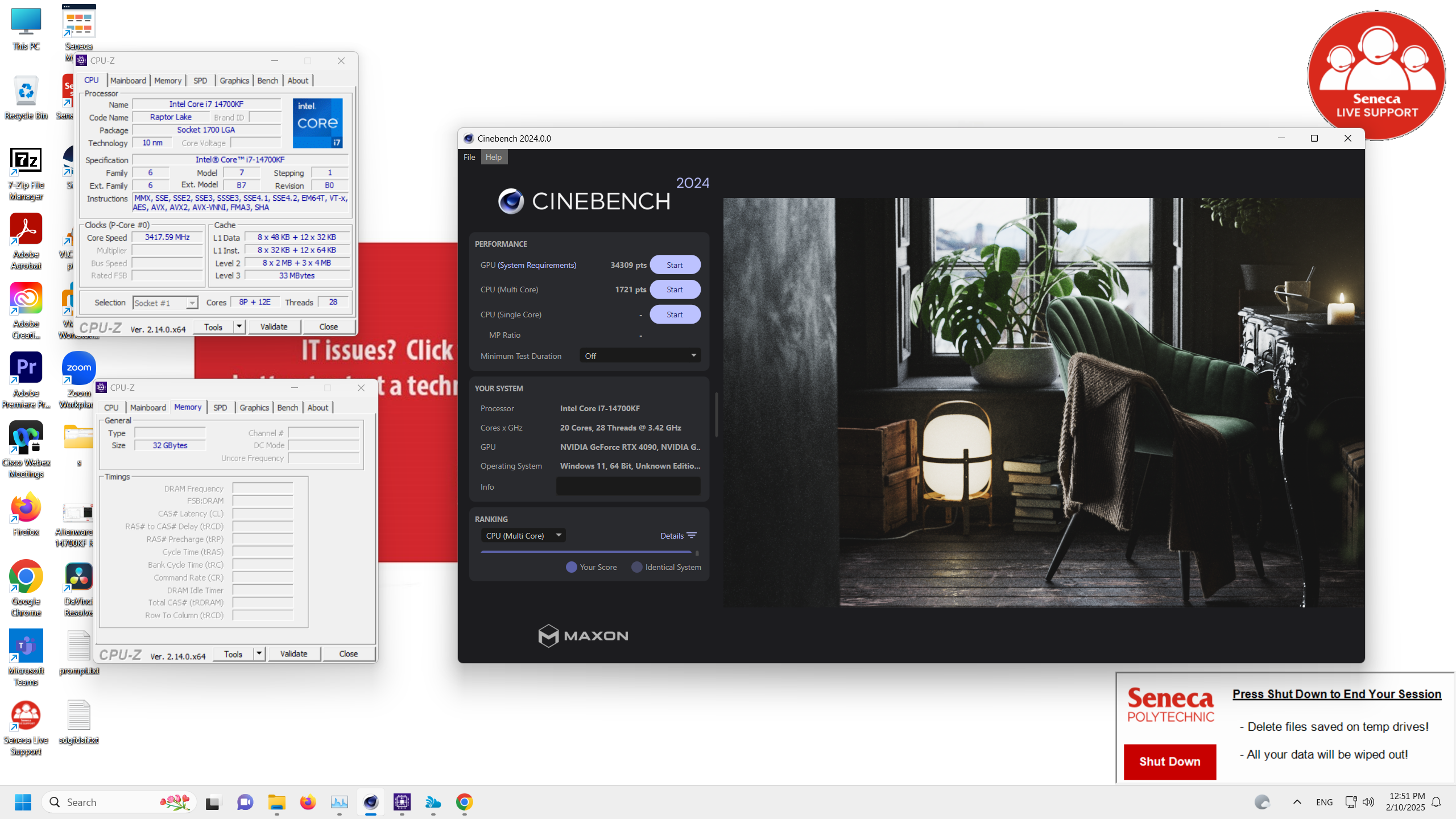The width and height of the screenshot is (1456, 819).
Task: Open Bench tab in top CPU-Z window
Action: click(x=268, y=80)
